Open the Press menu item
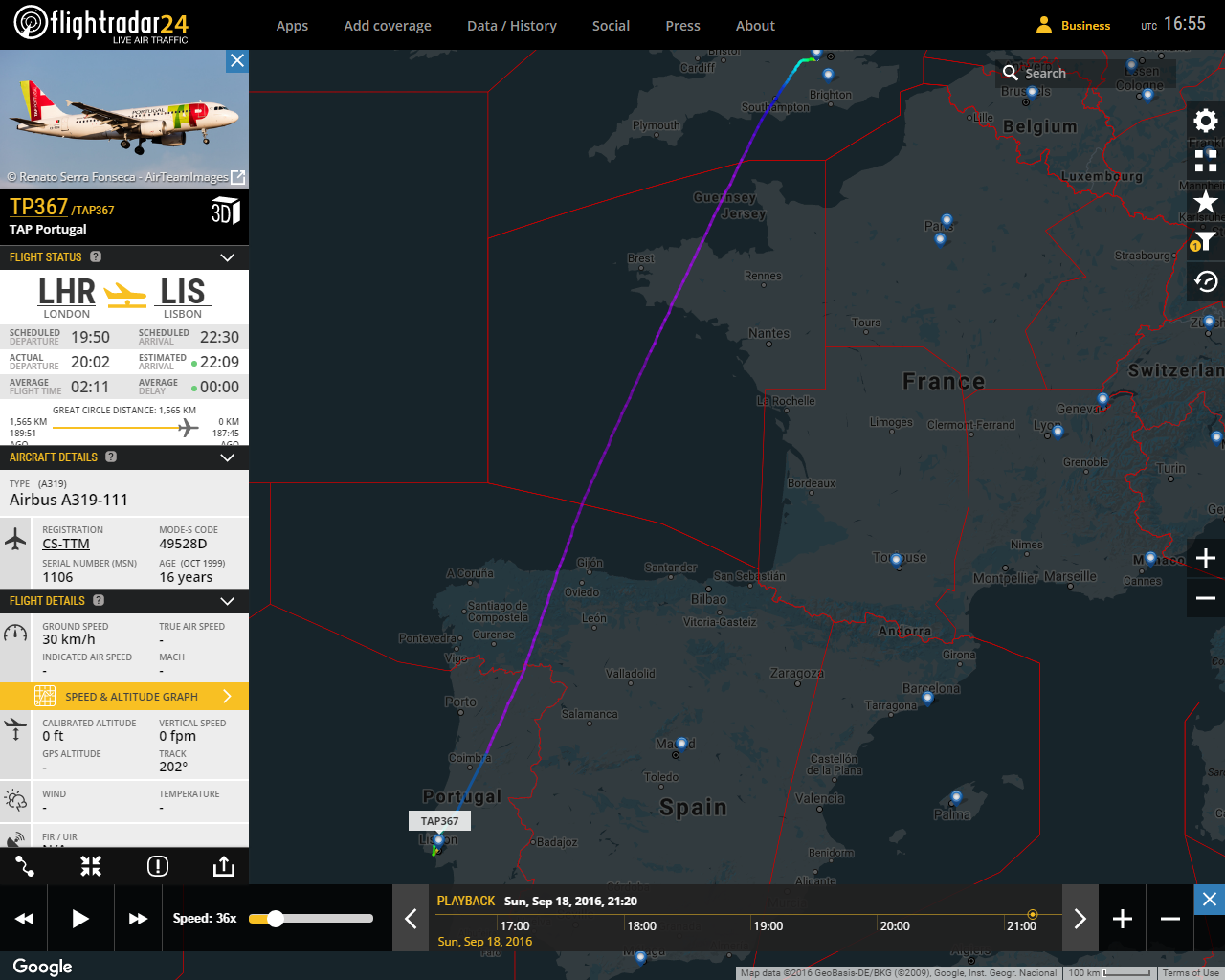The width and height of the screenshot is (1225, 980). [683, 26]
